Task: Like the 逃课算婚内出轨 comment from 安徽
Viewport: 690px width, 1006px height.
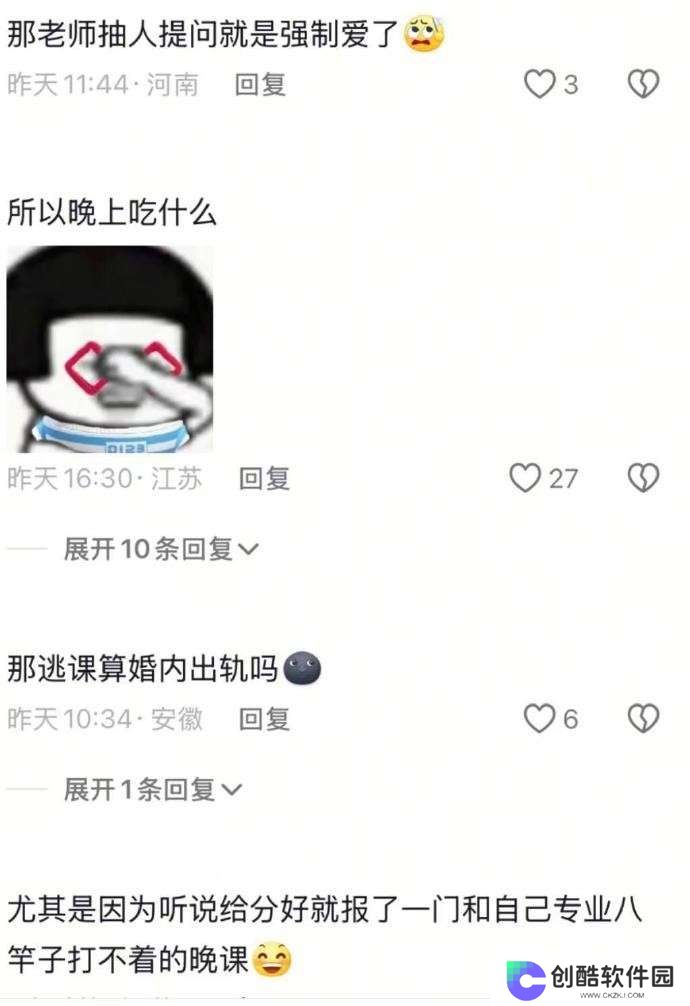Action: tap(539, 718)
